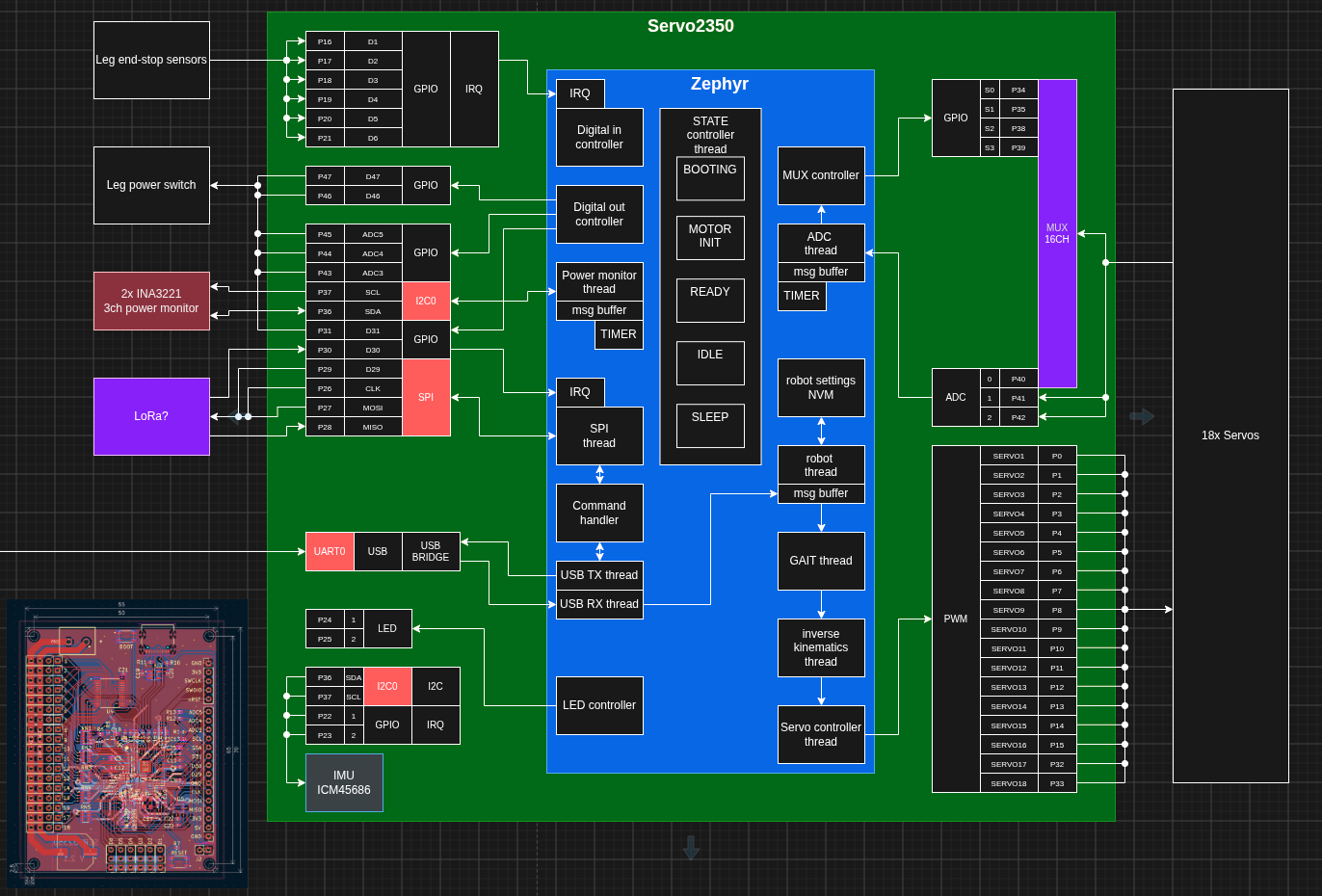The width and height of the screenshot is (1322, 896).
Task: Select the USB BRIDGE block
Action: tap(431, 551)
